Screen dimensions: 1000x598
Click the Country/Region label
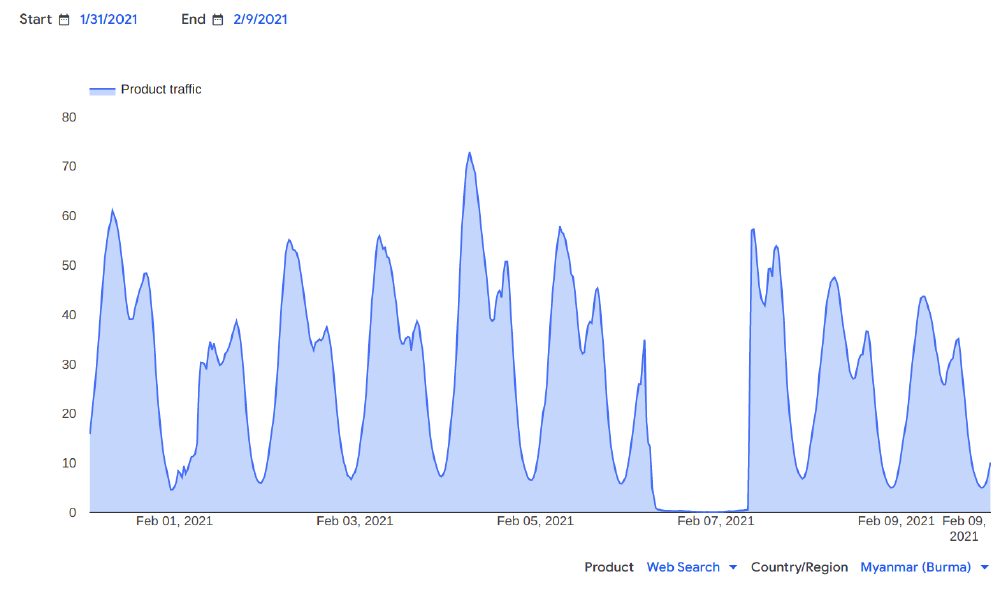tap(800, 567)
